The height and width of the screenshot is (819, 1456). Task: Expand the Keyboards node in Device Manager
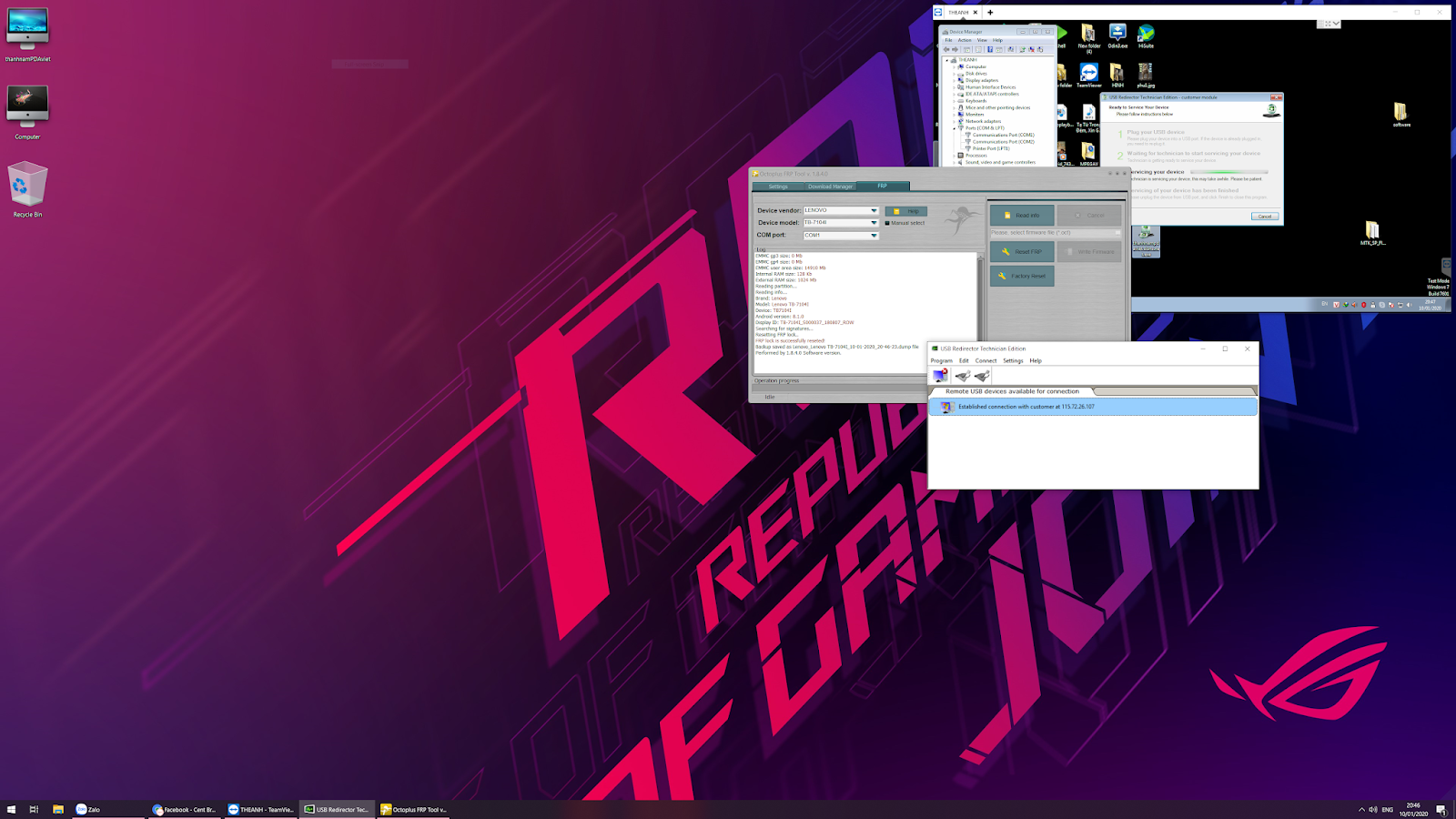pos(955,101)
